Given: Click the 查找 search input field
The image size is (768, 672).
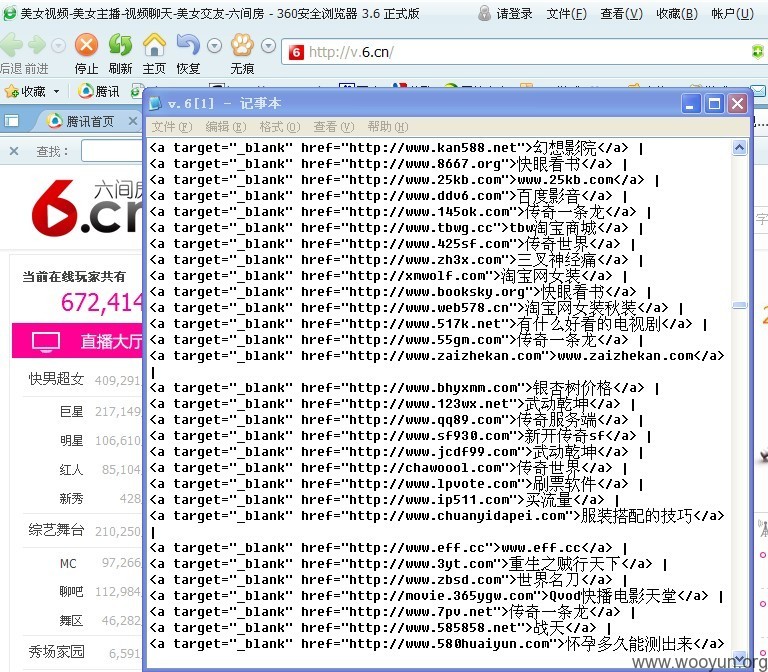Looking at the screenshot, I should point(113,151).
